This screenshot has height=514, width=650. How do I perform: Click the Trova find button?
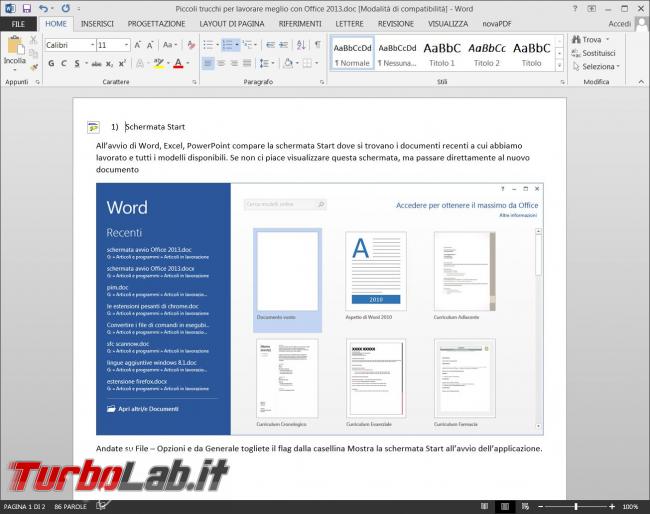(x=587, y=40)
